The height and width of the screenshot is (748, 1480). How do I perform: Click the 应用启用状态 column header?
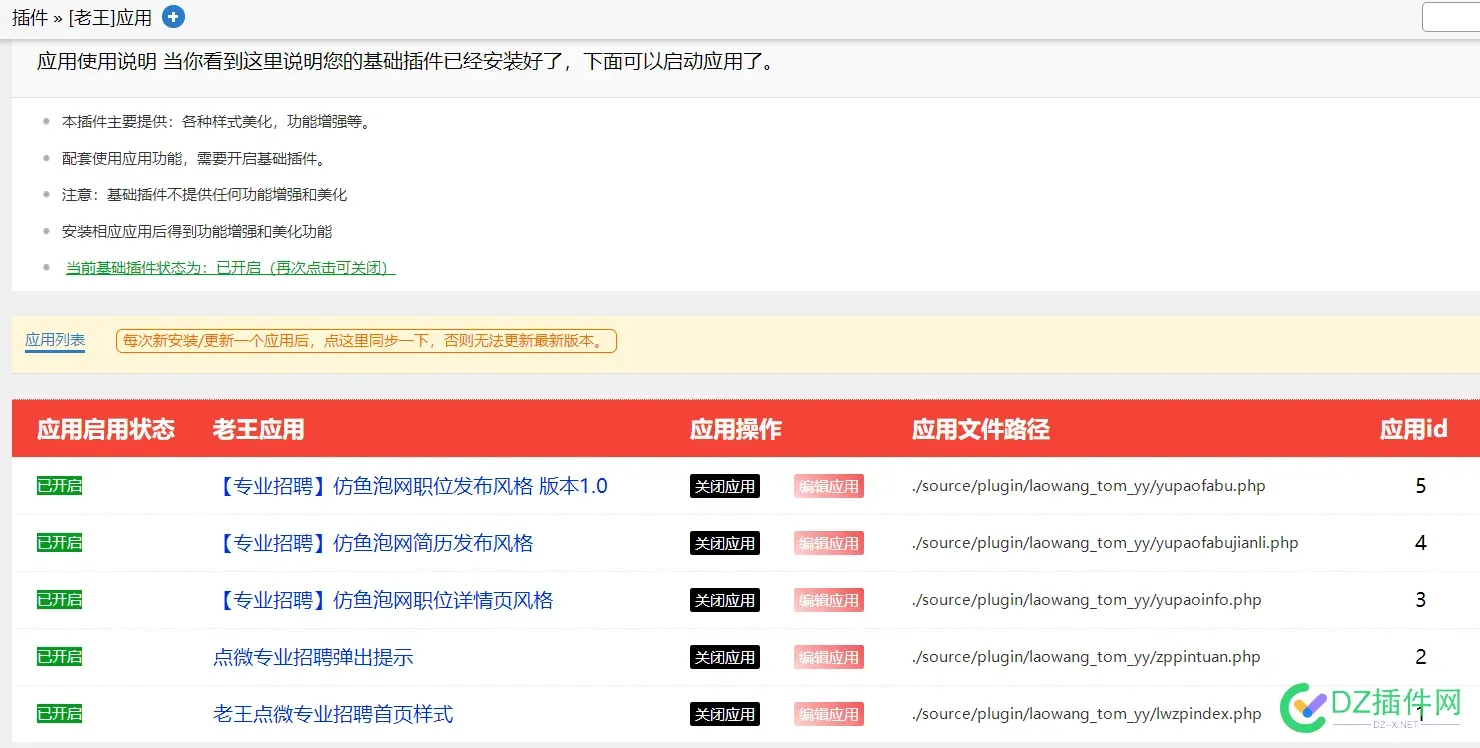click(x=106, y=430)
